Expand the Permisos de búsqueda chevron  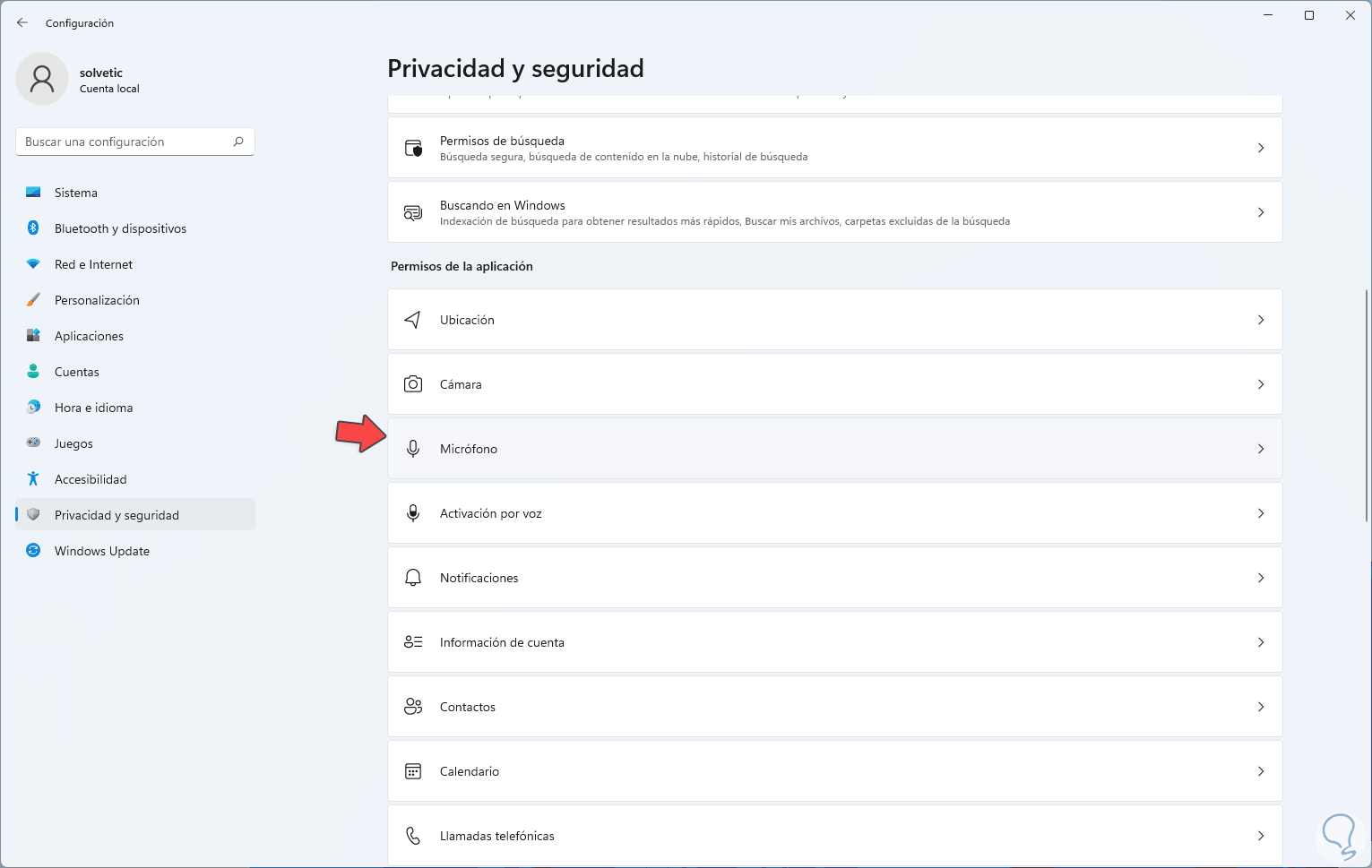coord(1261,148)
